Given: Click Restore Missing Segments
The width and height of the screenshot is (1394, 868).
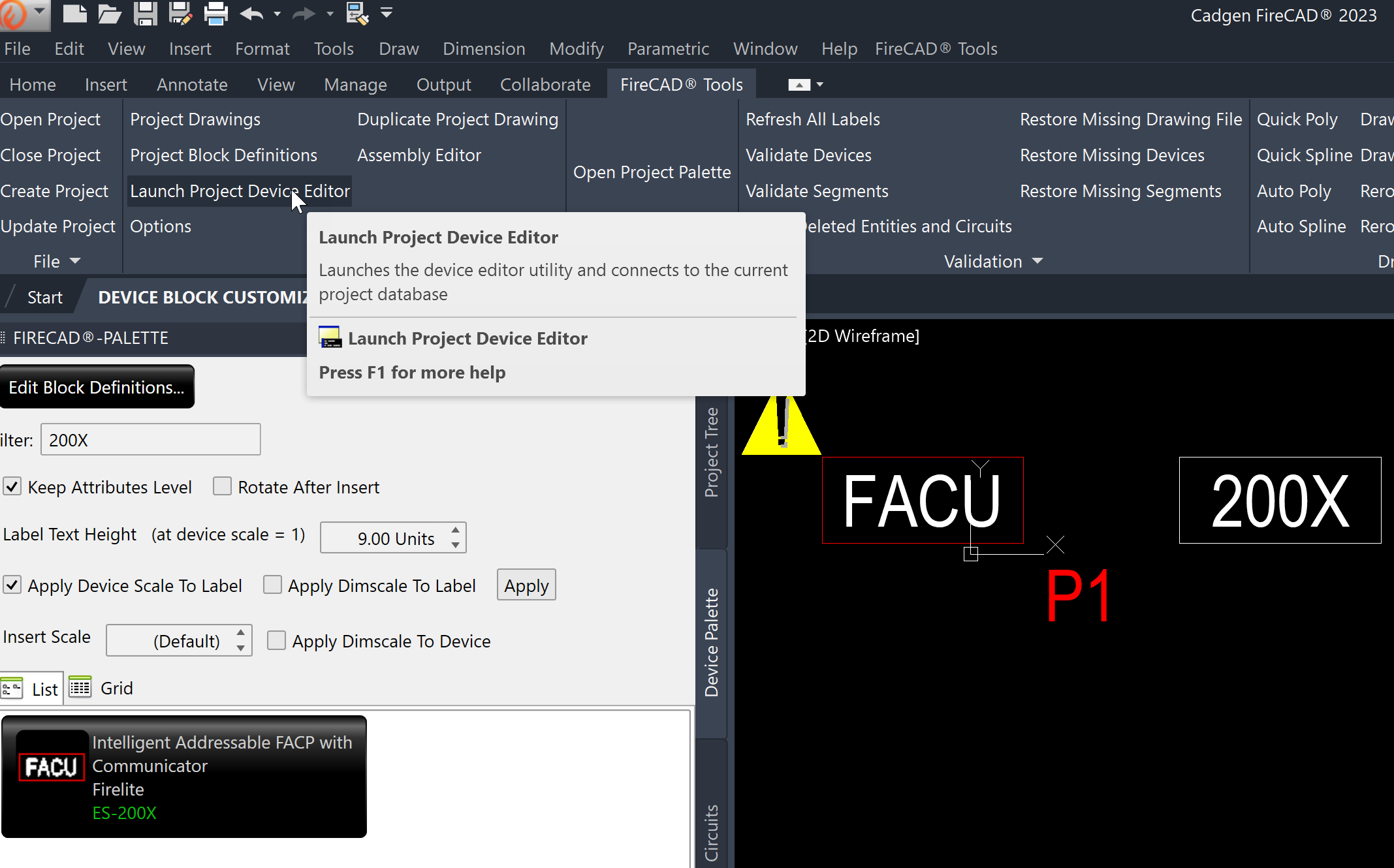Looking at the screenshot, I should click(1120, 191).
